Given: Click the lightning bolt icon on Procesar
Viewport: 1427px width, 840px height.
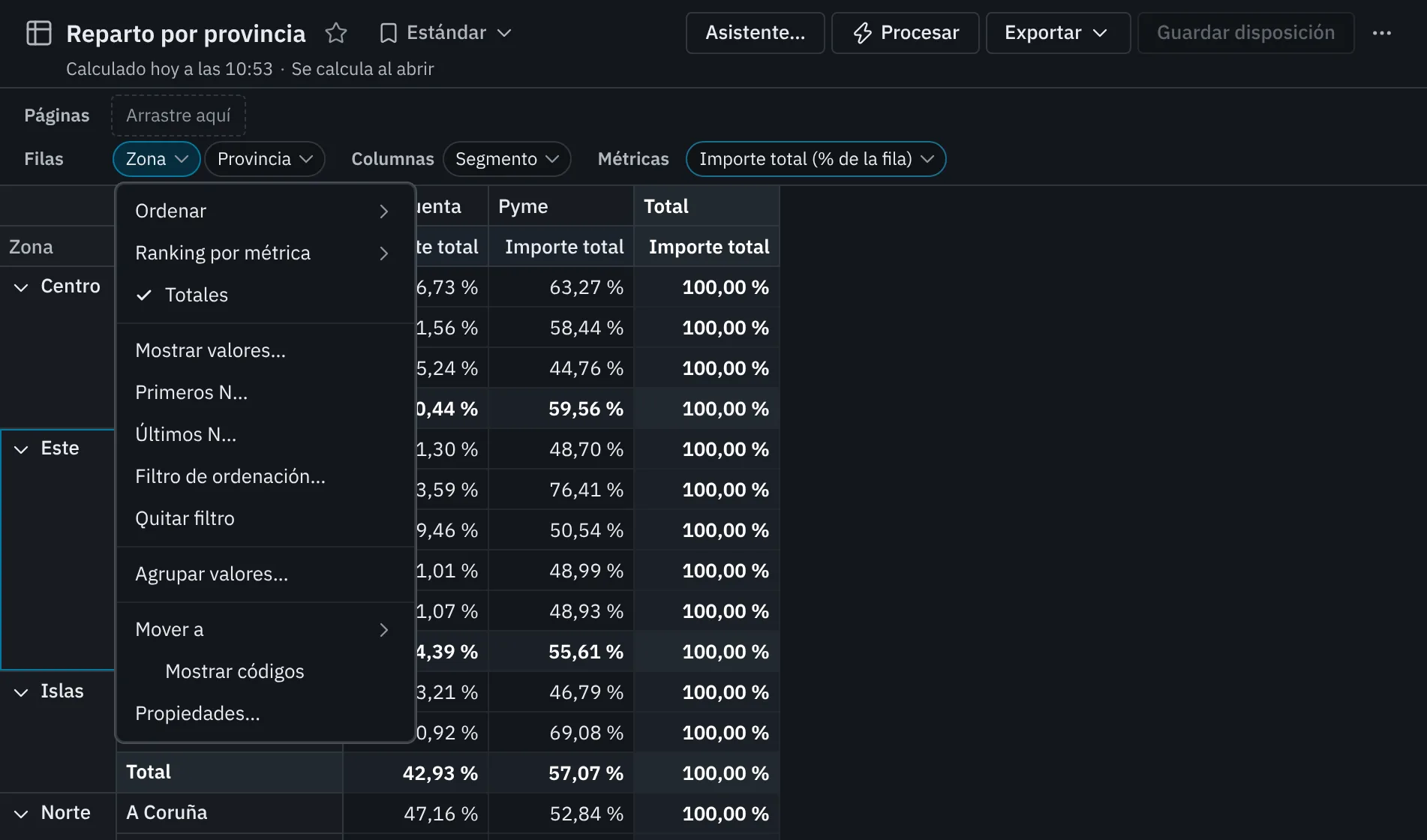Looking at the screenshot, I should [x=863, y=33].
